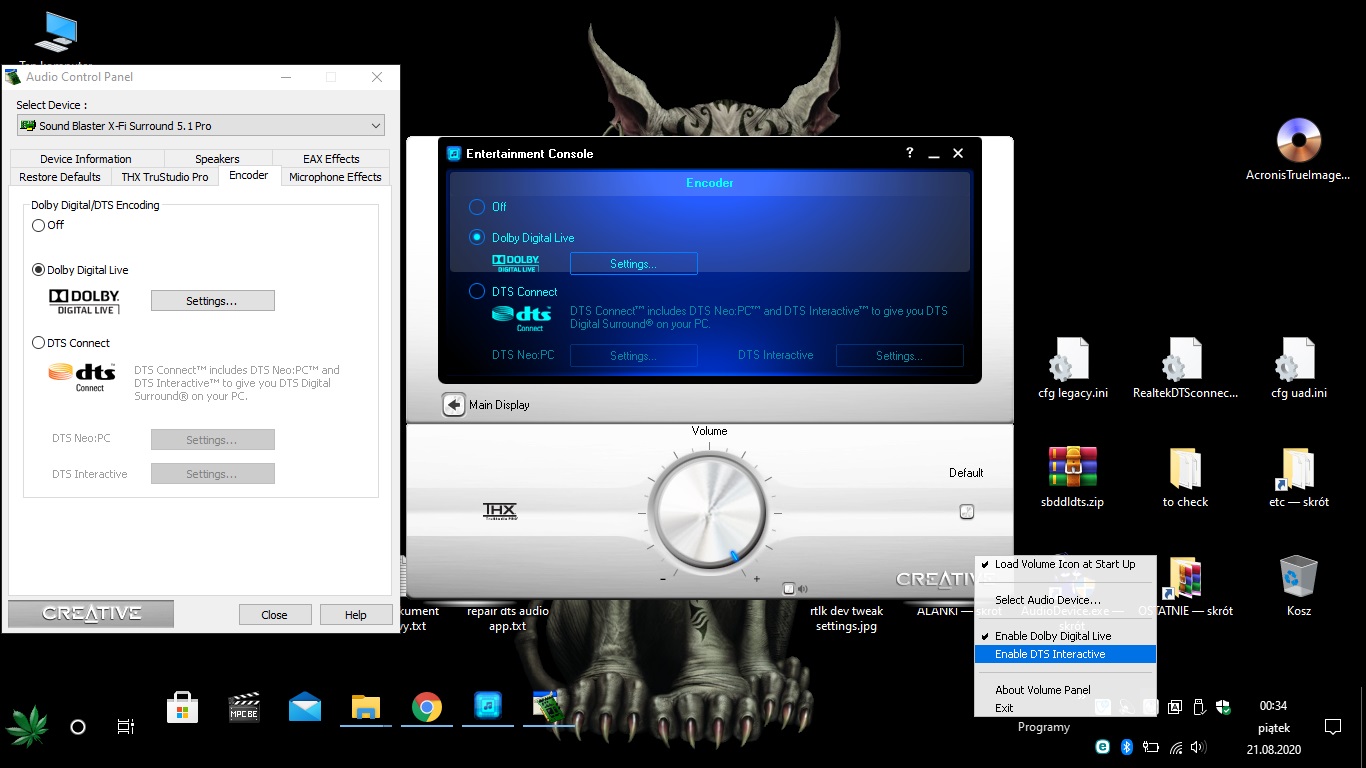
Task: Open the Microsoft Store taskbar icon
Action: [182, 707]
